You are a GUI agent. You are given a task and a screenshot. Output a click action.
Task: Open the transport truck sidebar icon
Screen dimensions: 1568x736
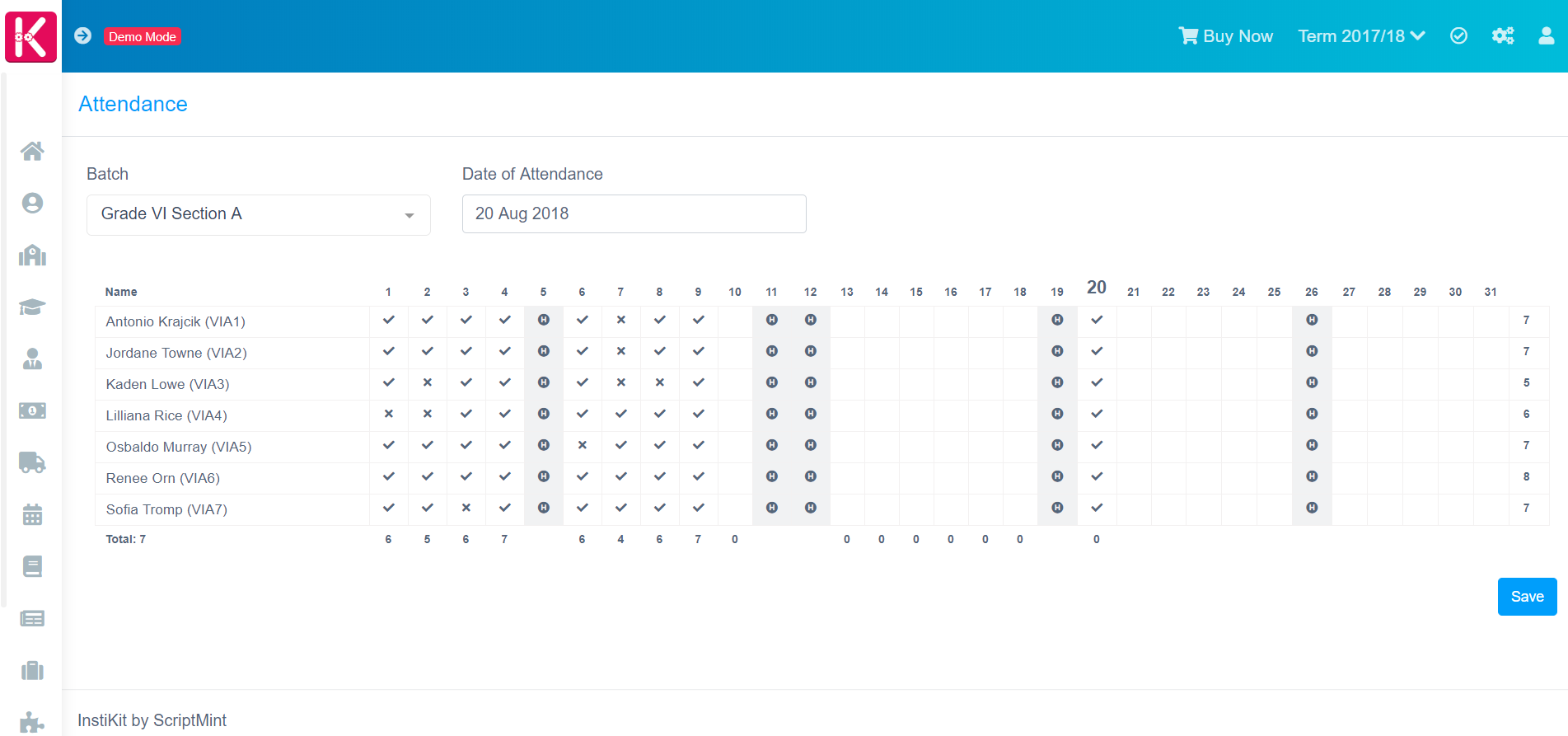click(32, 462)
